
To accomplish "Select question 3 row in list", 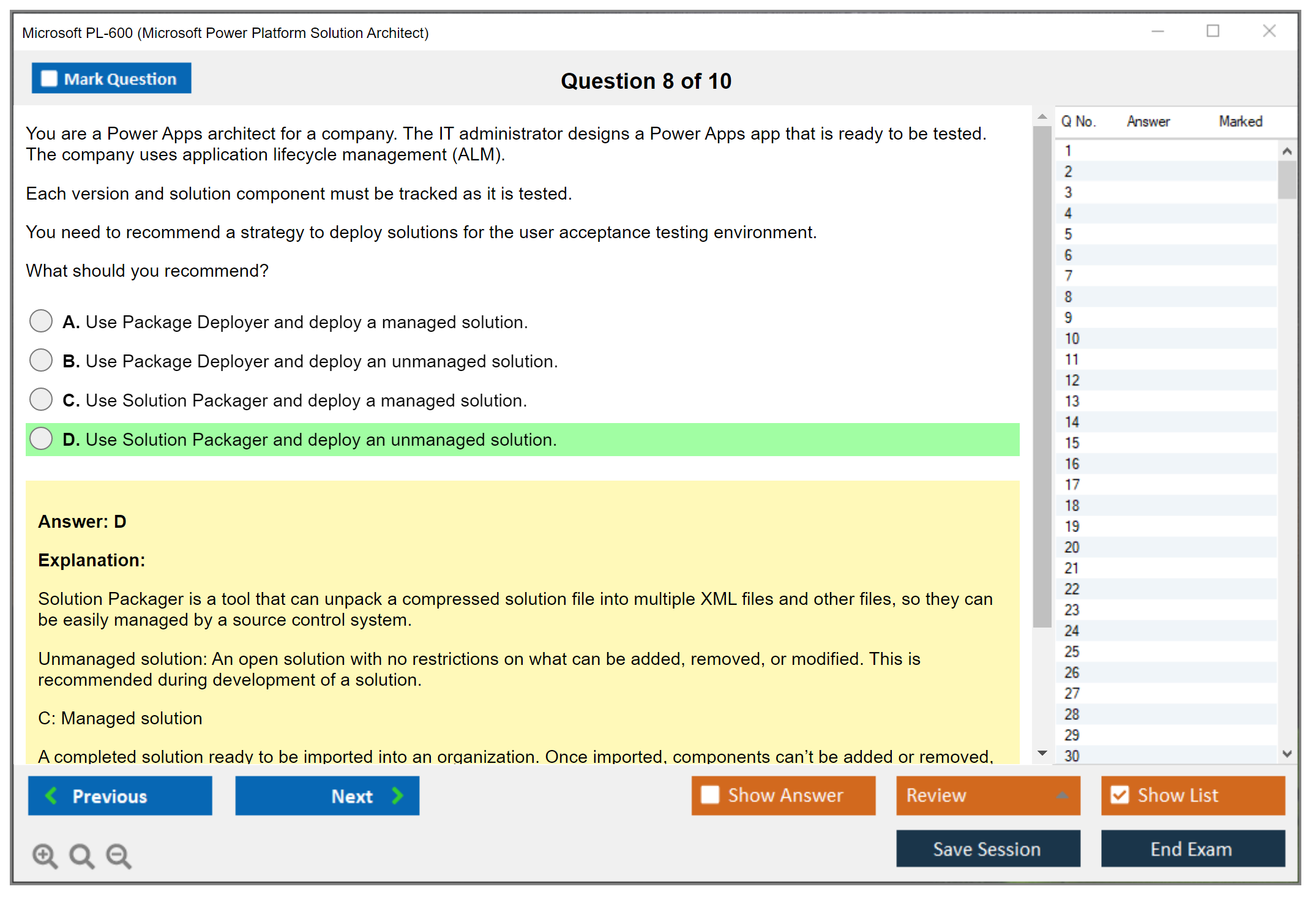I will [1068, 192].
